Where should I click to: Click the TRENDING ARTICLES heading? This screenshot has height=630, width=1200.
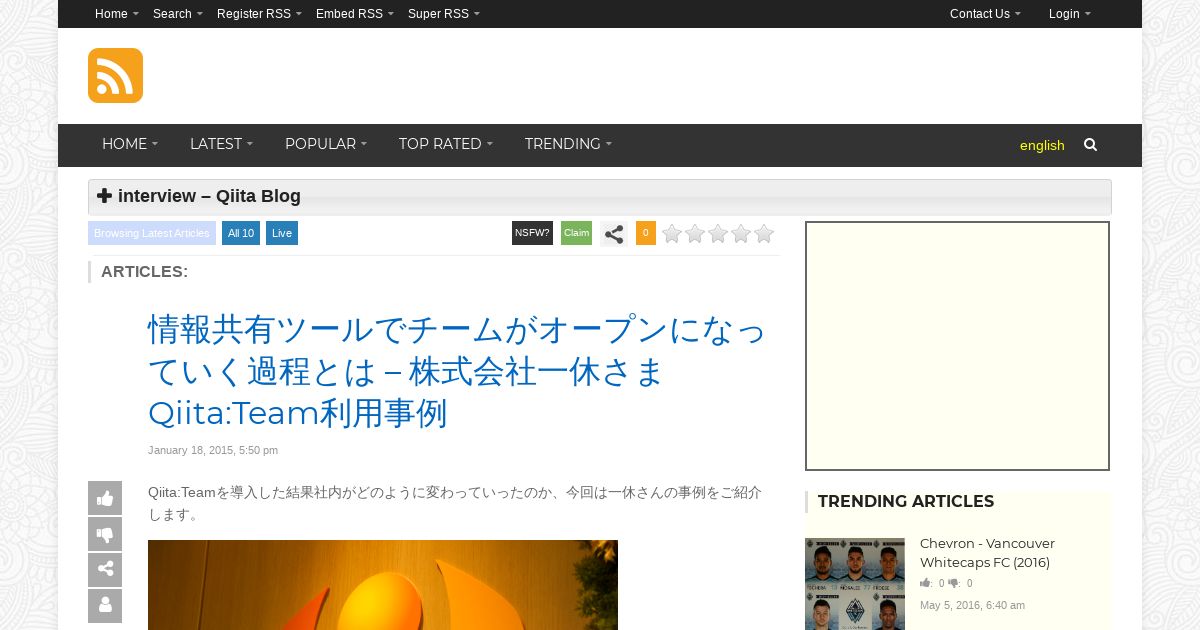[906, 501]
